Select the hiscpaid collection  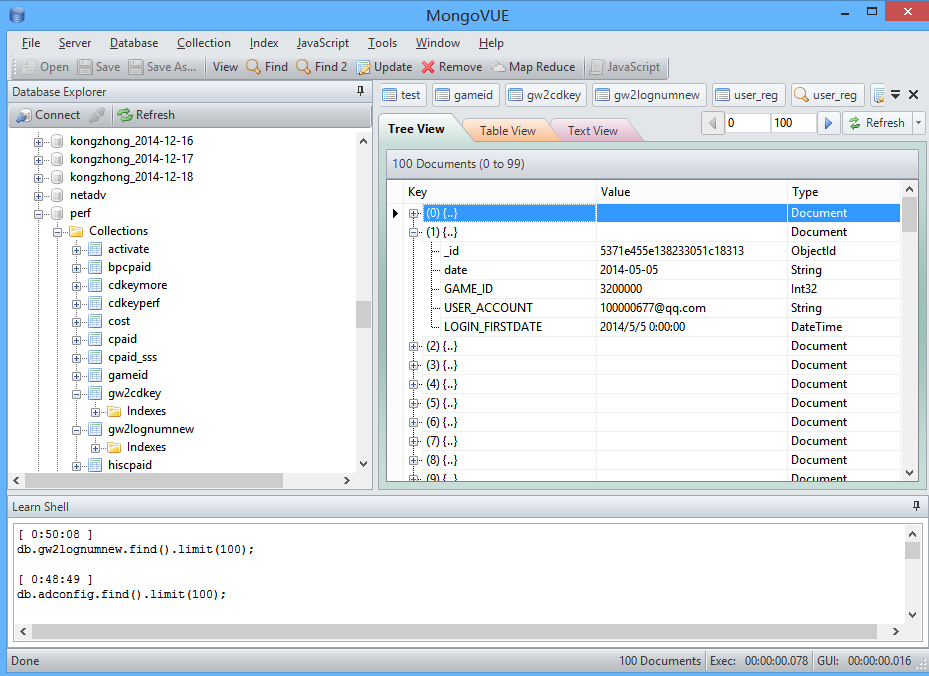click(130, 465)
